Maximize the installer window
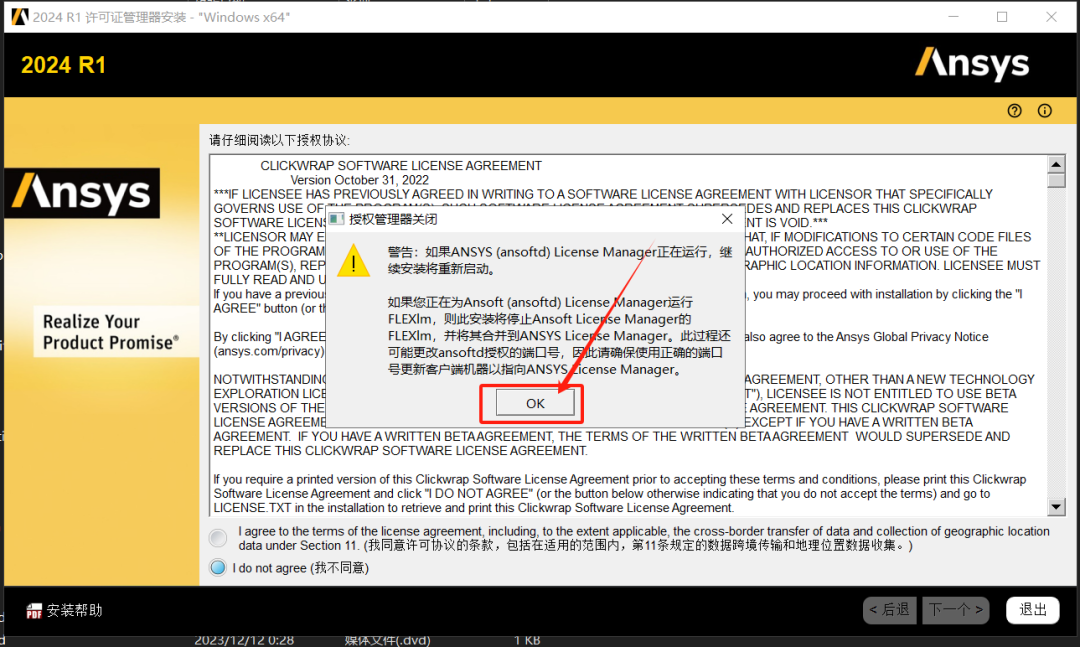1080x647 pixels. pos(1002,17)
